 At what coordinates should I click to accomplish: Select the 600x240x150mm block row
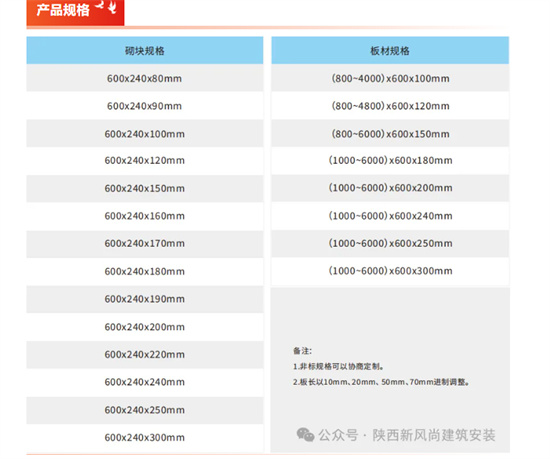pos(145,188)
